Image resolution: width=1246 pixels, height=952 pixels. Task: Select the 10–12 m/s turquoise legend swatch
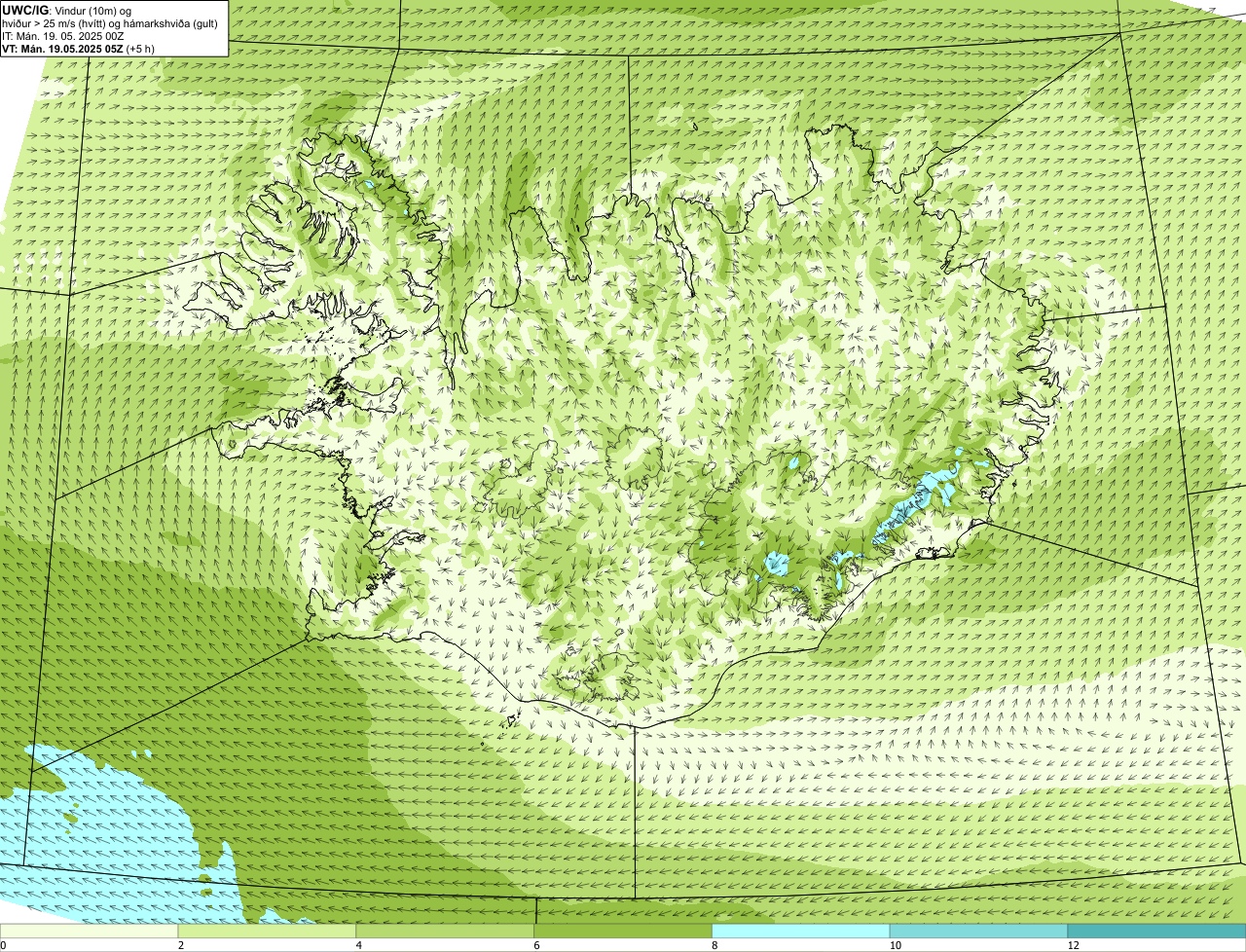[979, 931]
